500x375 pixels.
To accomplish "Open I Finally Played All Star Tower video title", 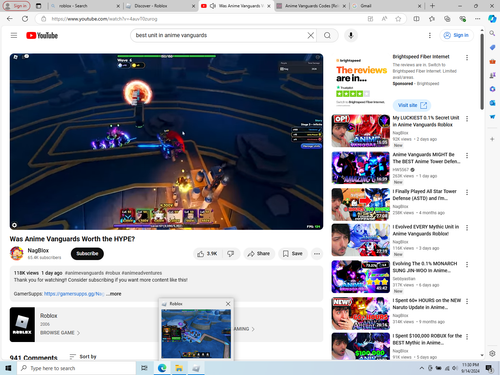I will click(425, 195).
